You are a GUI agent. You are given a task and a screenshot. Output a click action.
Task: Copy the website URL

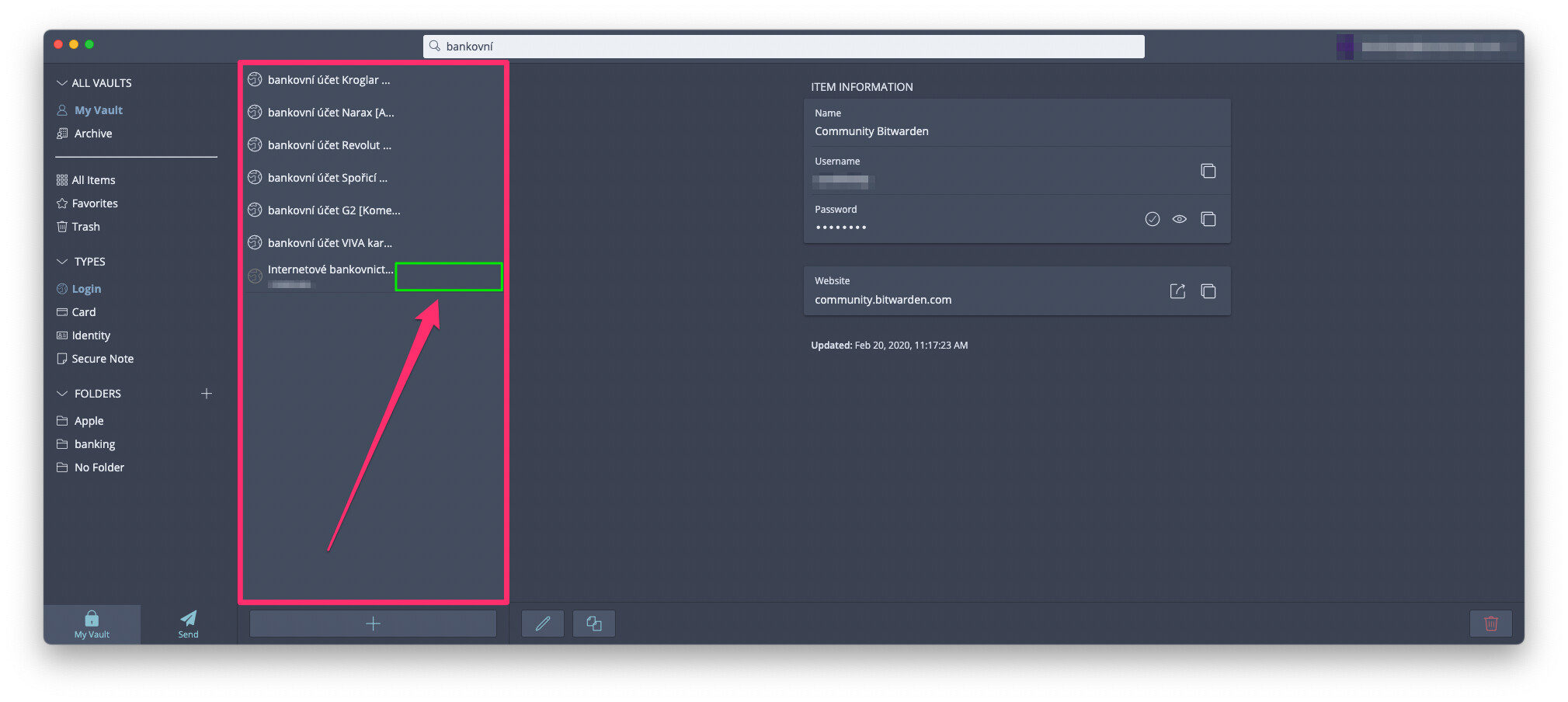(1208, 291)
